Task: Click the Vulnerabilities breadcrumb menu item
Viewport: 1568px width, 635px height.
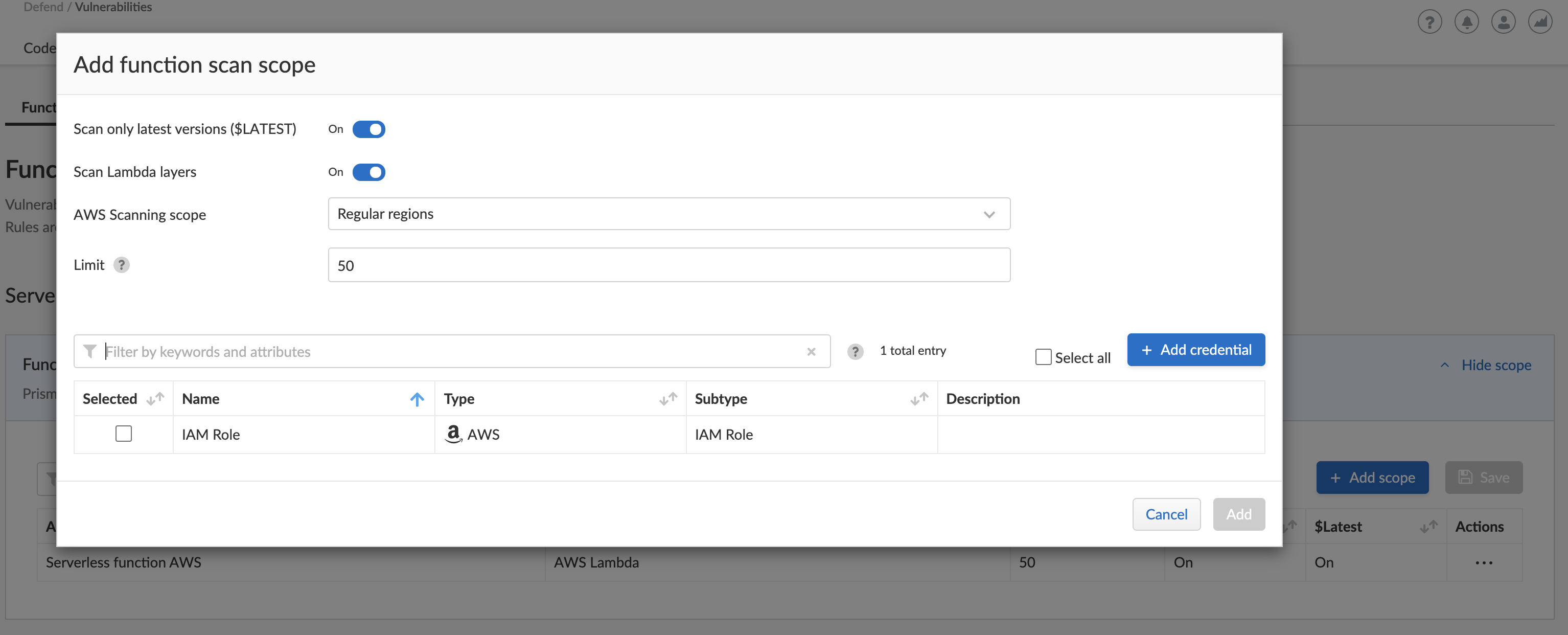Action: (113, 7)
